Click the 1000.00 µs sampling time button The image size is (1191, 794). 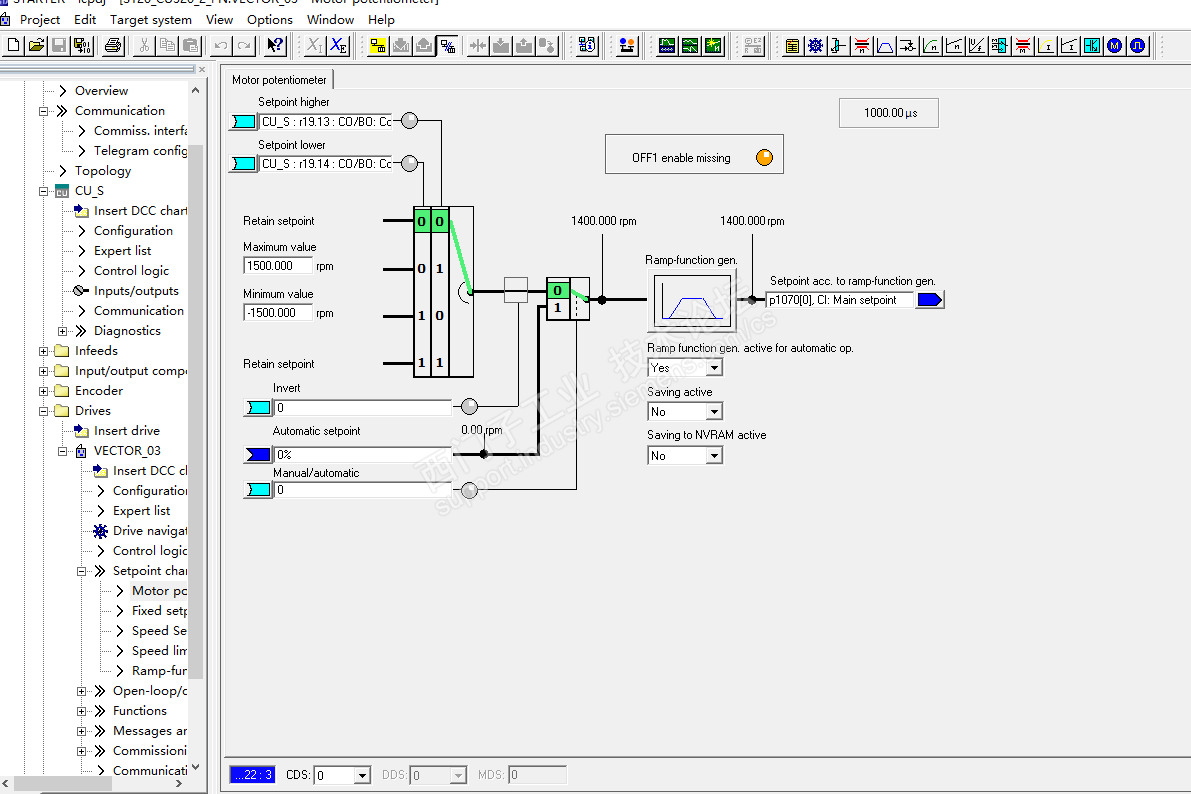tap(889, 113)
